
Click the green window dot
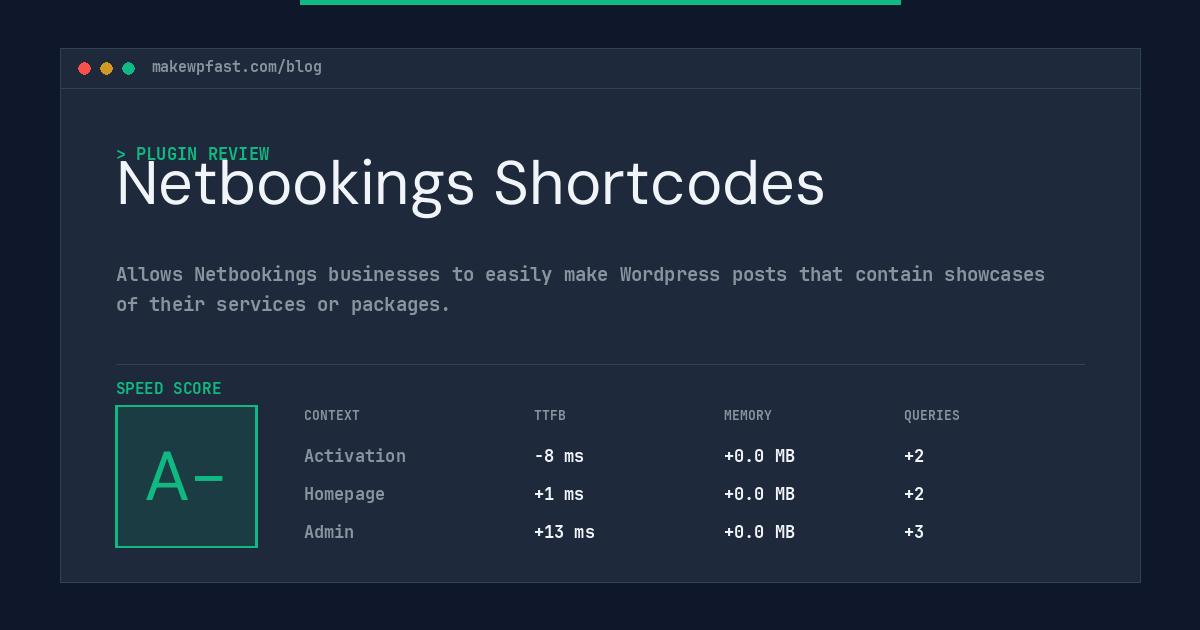tap(128, 68)
